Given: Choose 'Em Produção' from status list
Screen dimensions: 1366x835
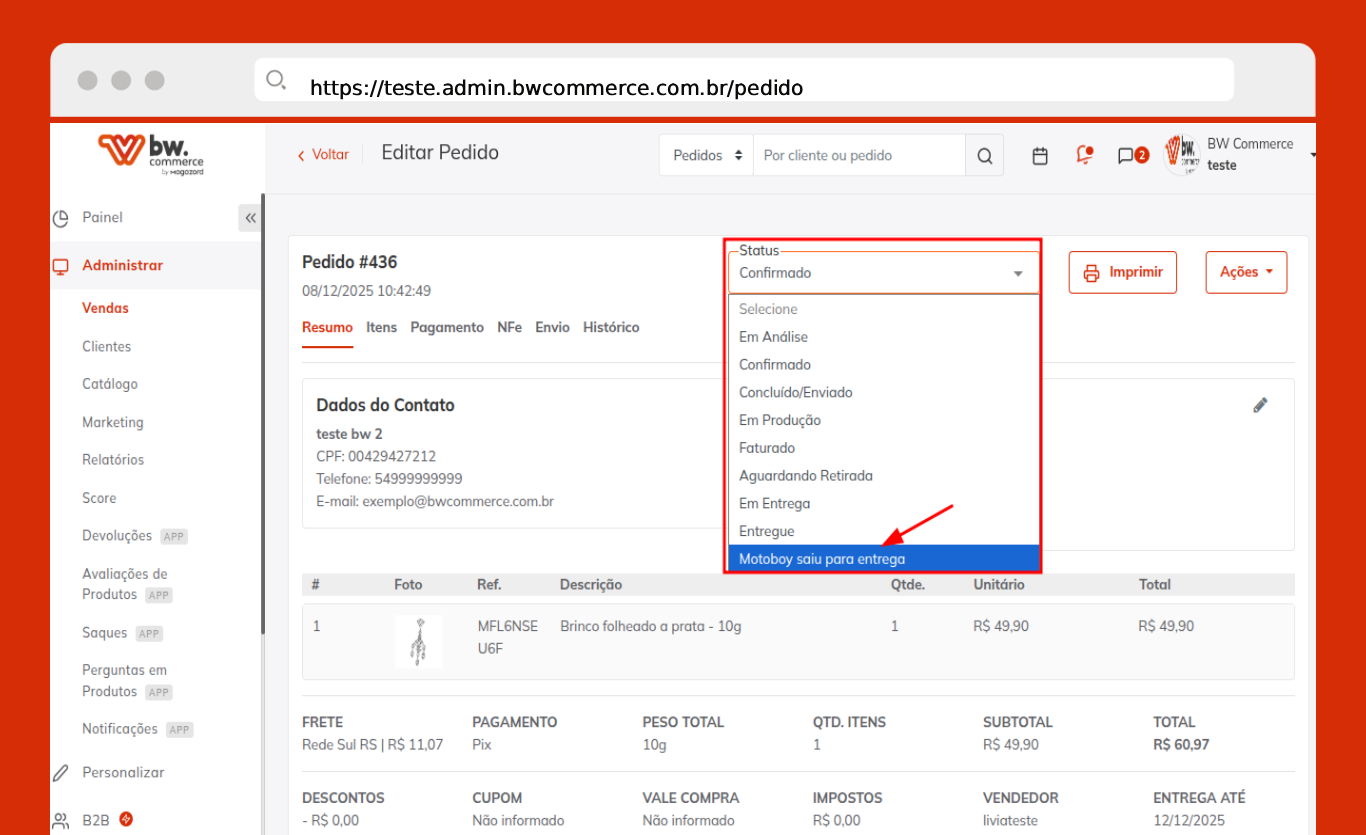Looking at the screenshot, I should point(780,420).
